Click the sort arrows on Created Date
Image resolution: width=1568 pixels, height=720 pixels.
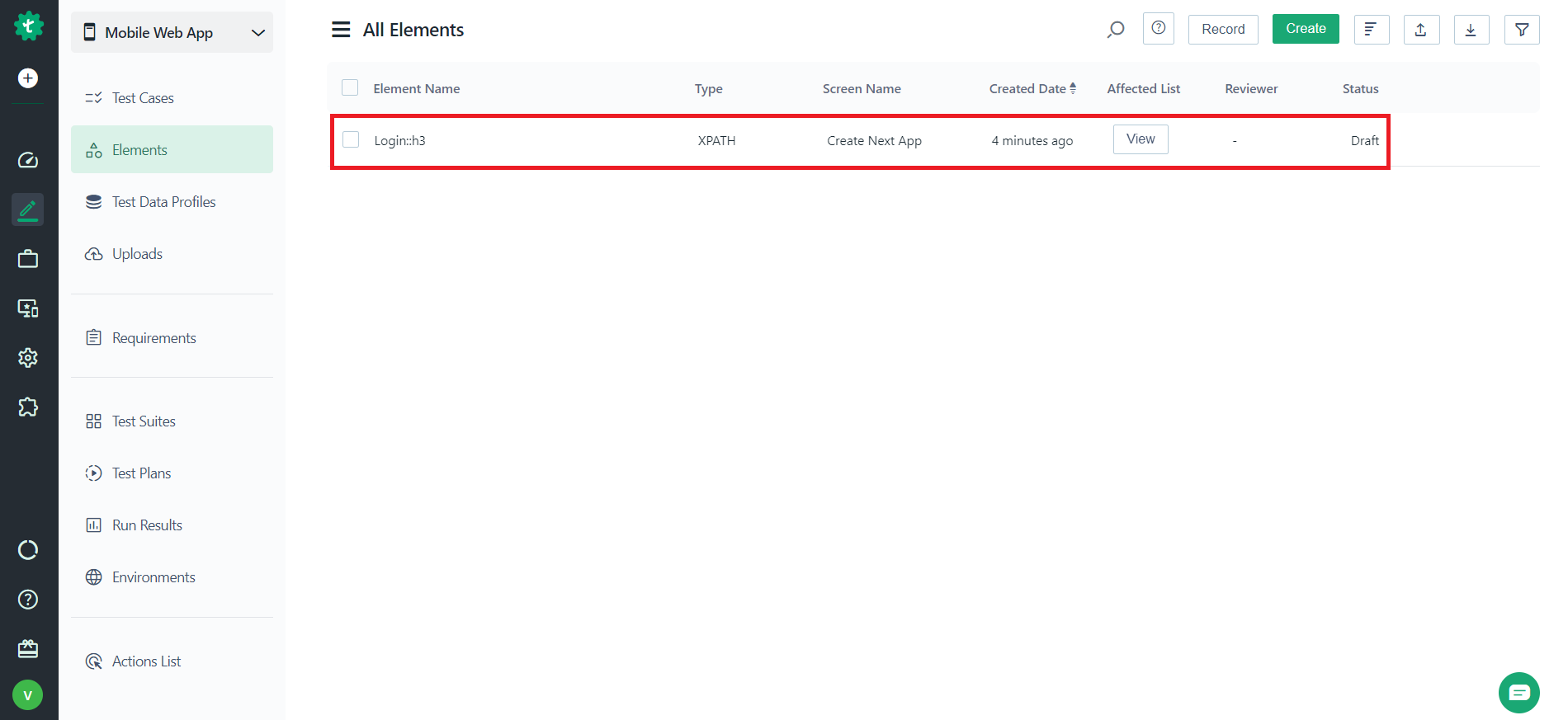pos(1073,88)
